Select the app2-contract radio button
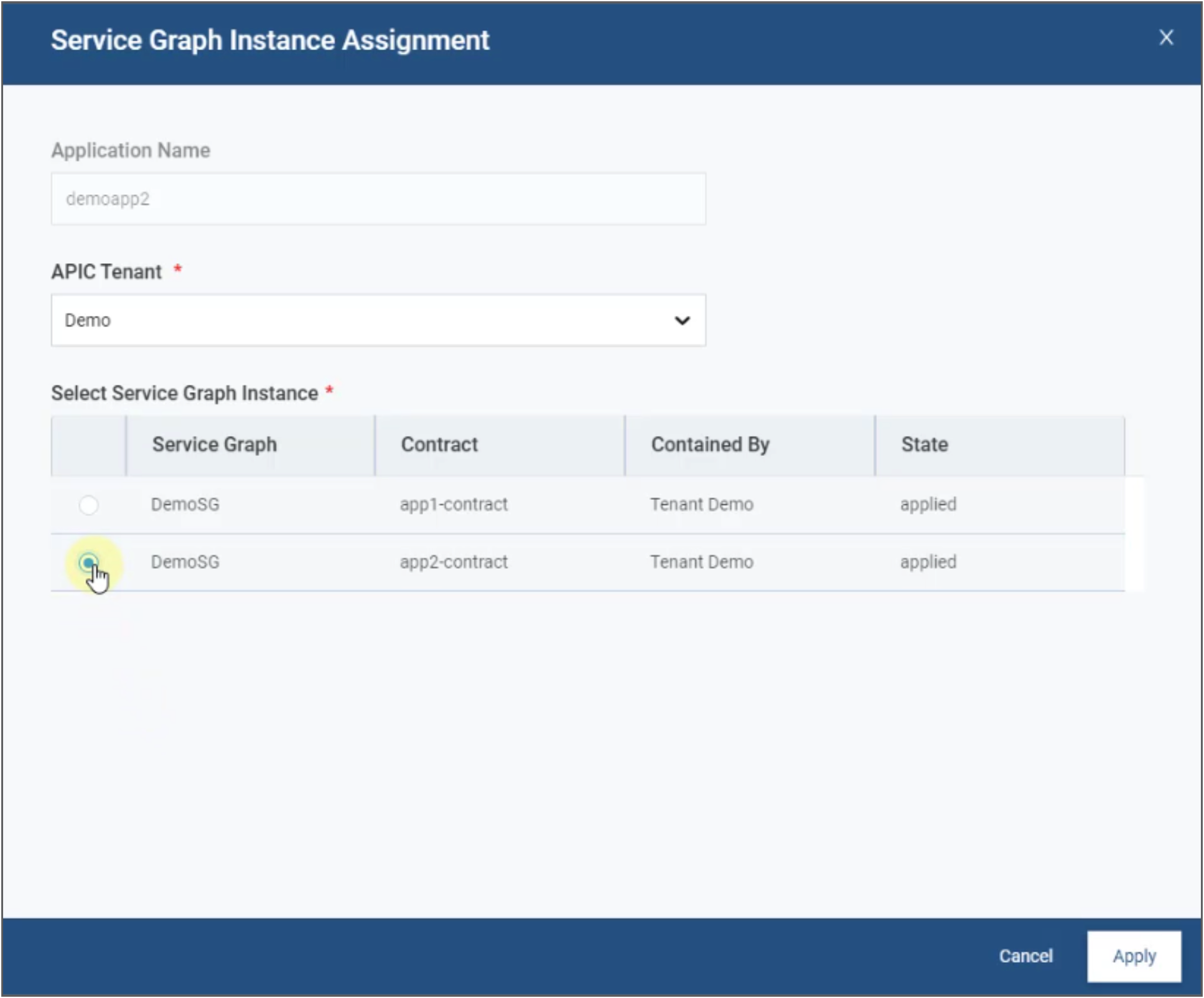Image resolution: width=1204 pixels, height=998 pixels. 88,562
